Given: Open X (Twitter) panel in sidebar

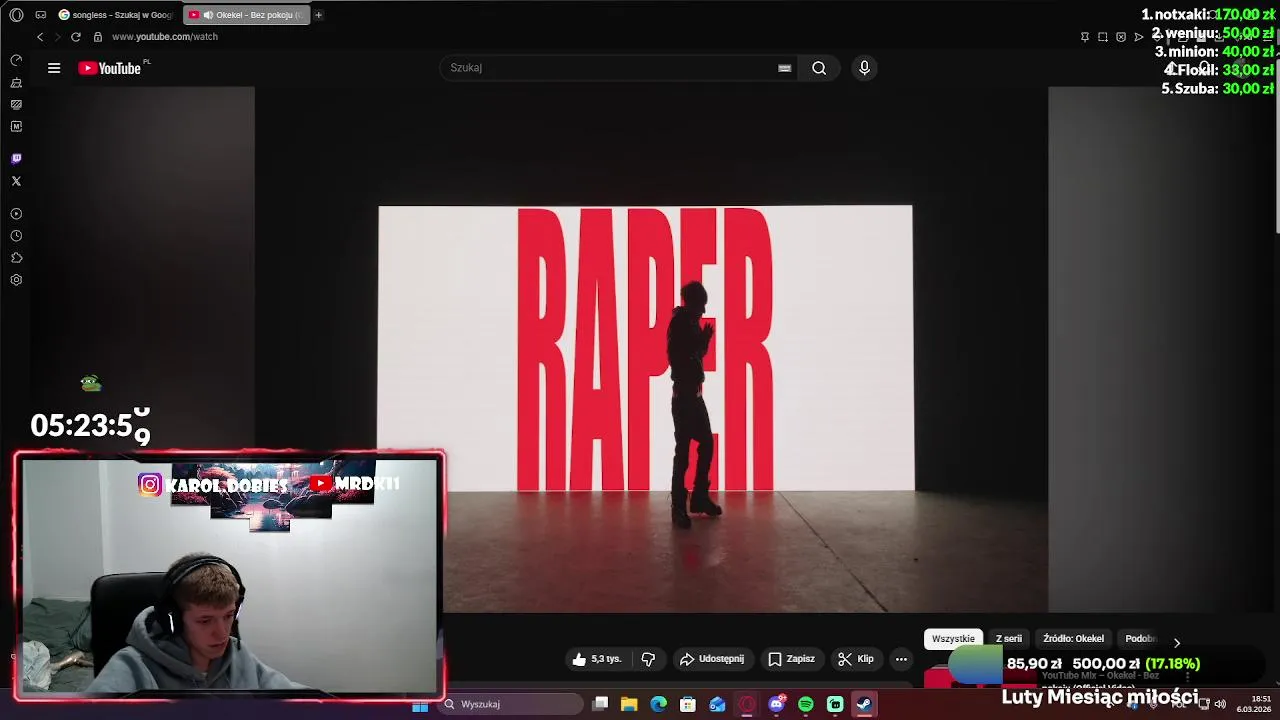Looking at the screenshot, I should (16, 181).
